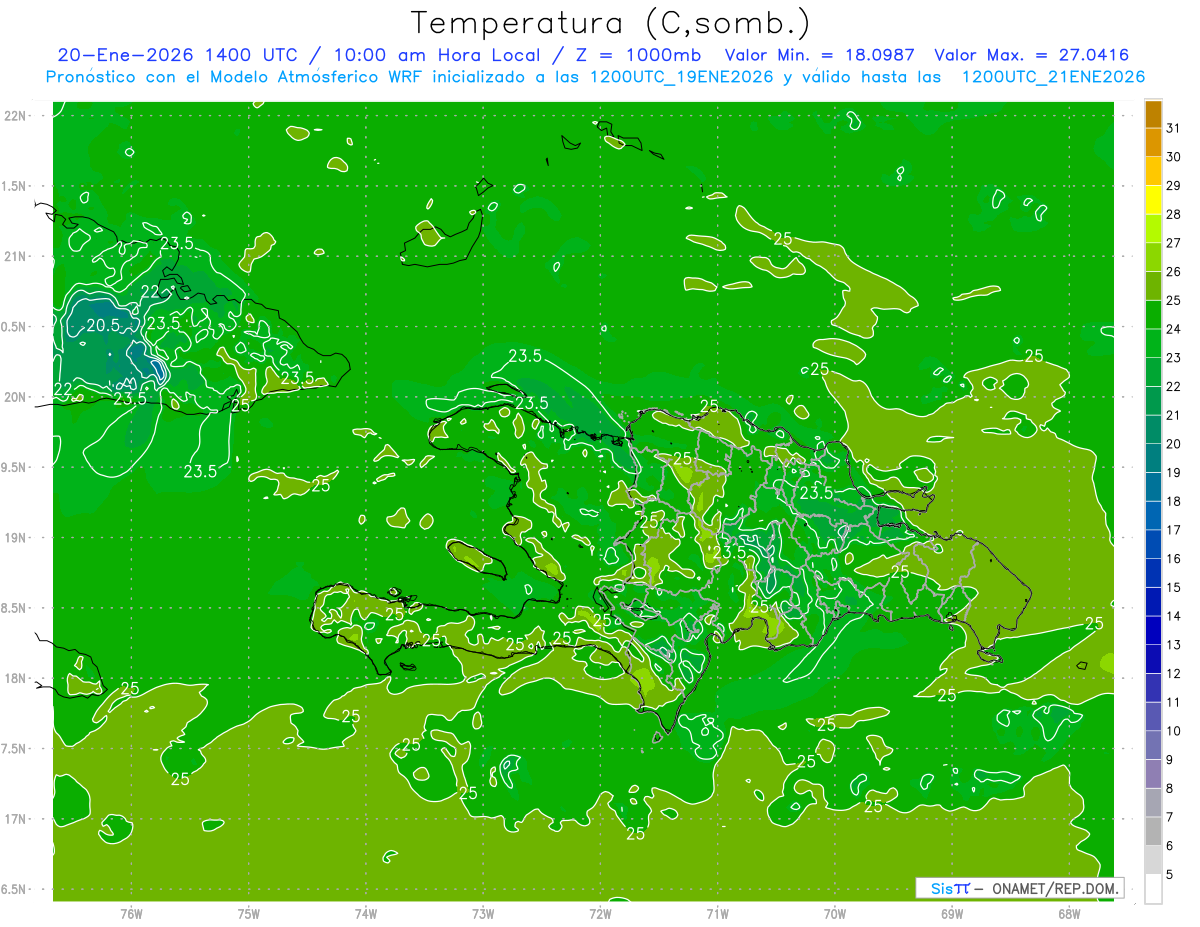Click the "21N" latitude axis label

(15, 256)
